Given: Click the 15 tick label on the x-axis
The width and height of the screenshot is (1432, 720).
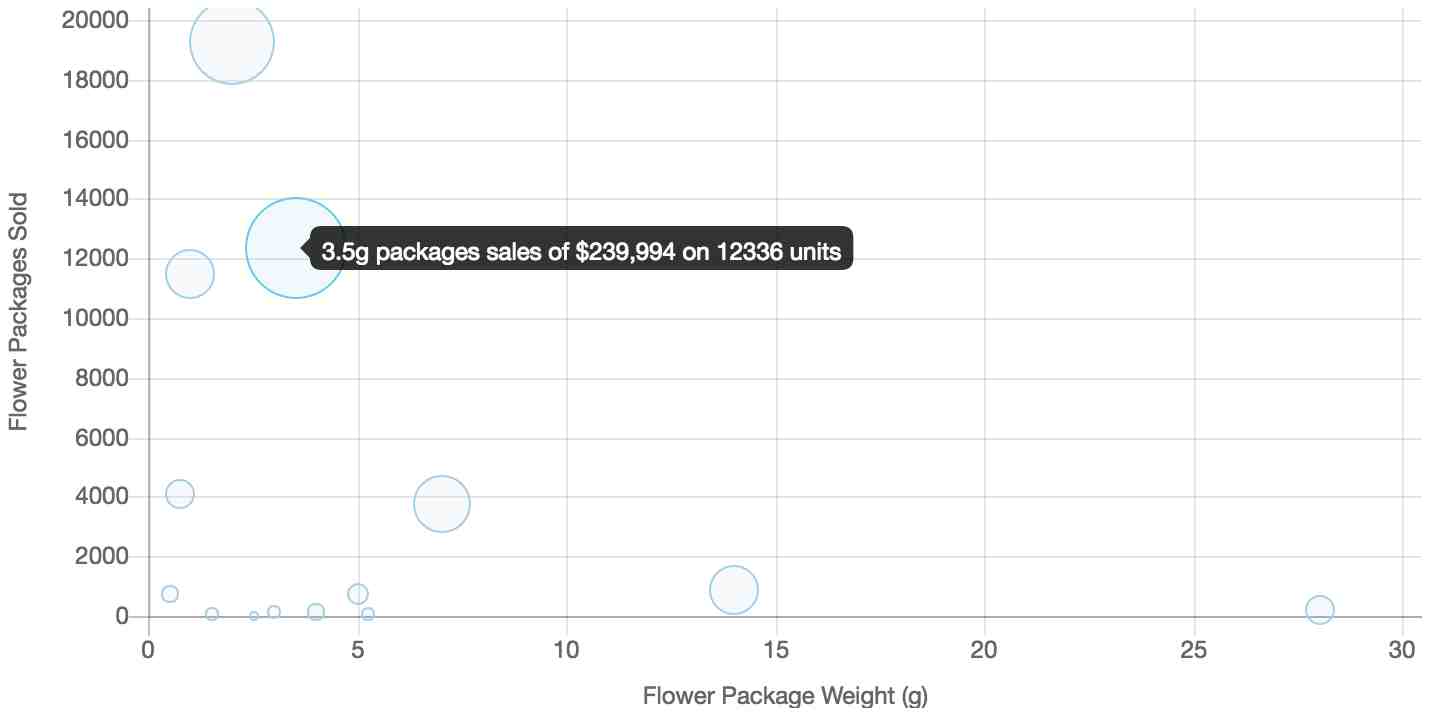Looking at the screenshot, I should click(x=776, y=650).
